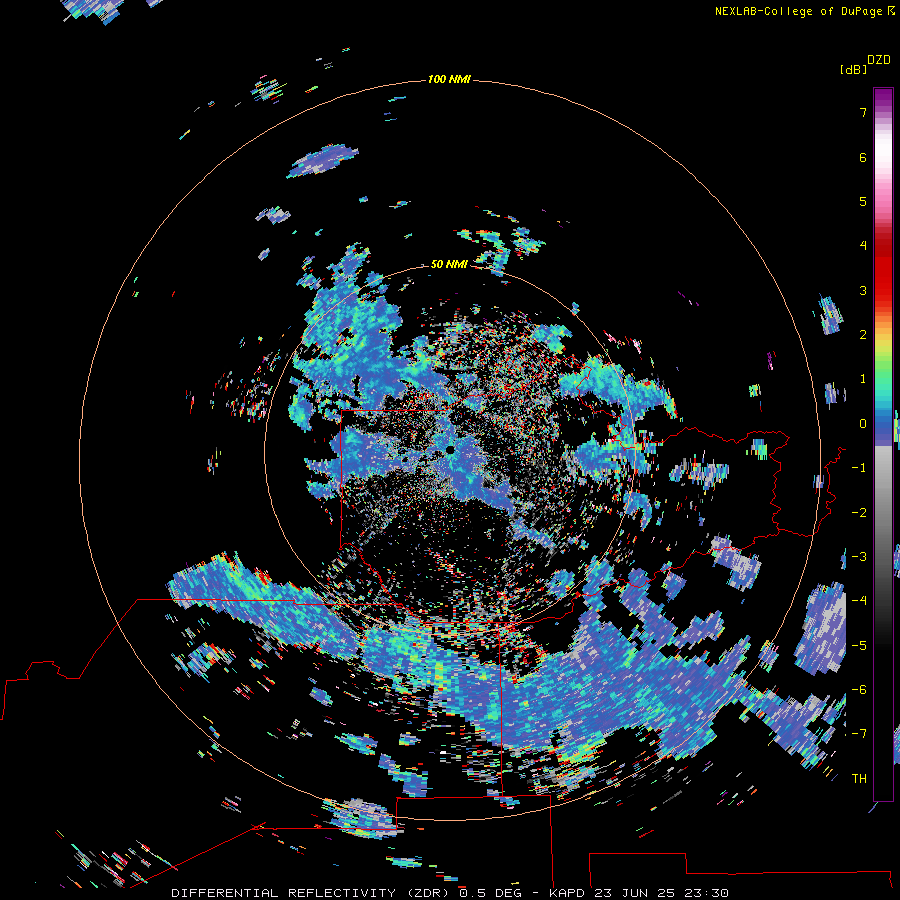Screen dimensions: 900x900
Task: Click the 7 value on the color scale
Action: pyautogui.click(x=863, y=112)
